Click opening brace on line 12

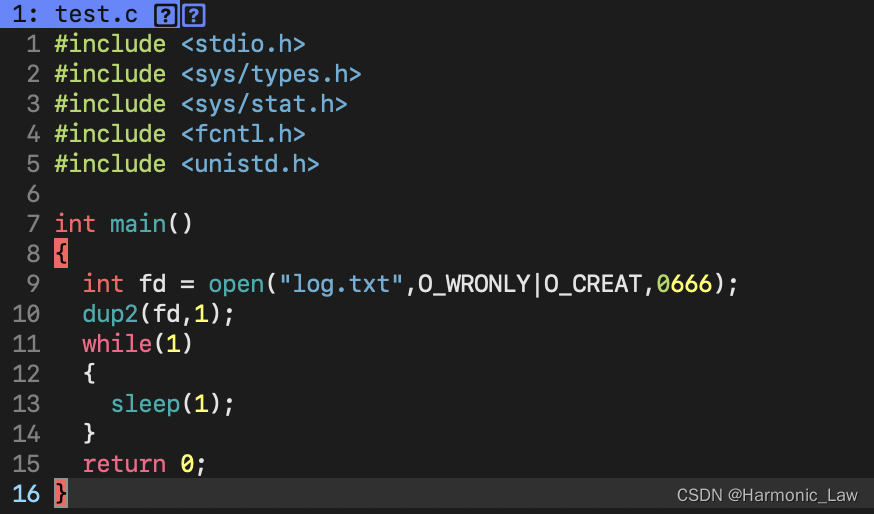[89, 374]
